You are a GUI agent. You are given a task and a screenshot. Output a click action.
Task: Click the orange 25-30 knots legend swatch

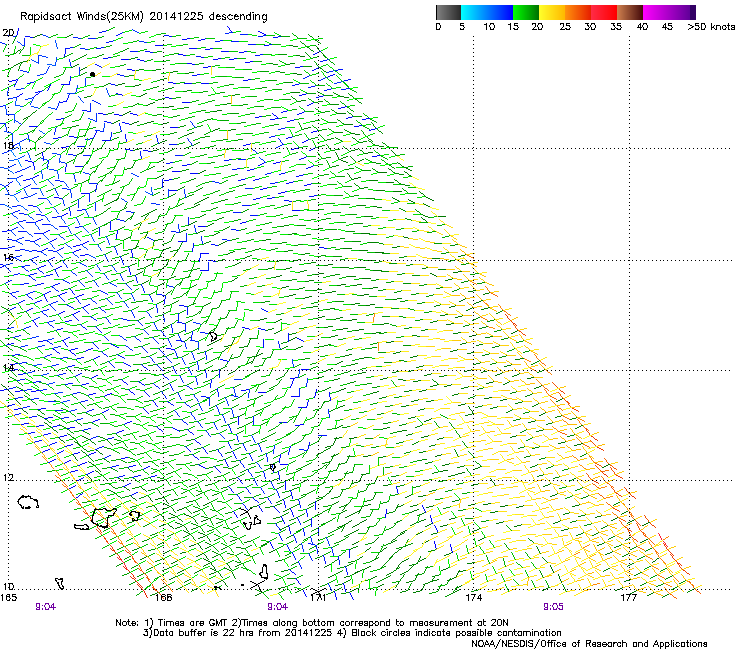coord(578,12)
